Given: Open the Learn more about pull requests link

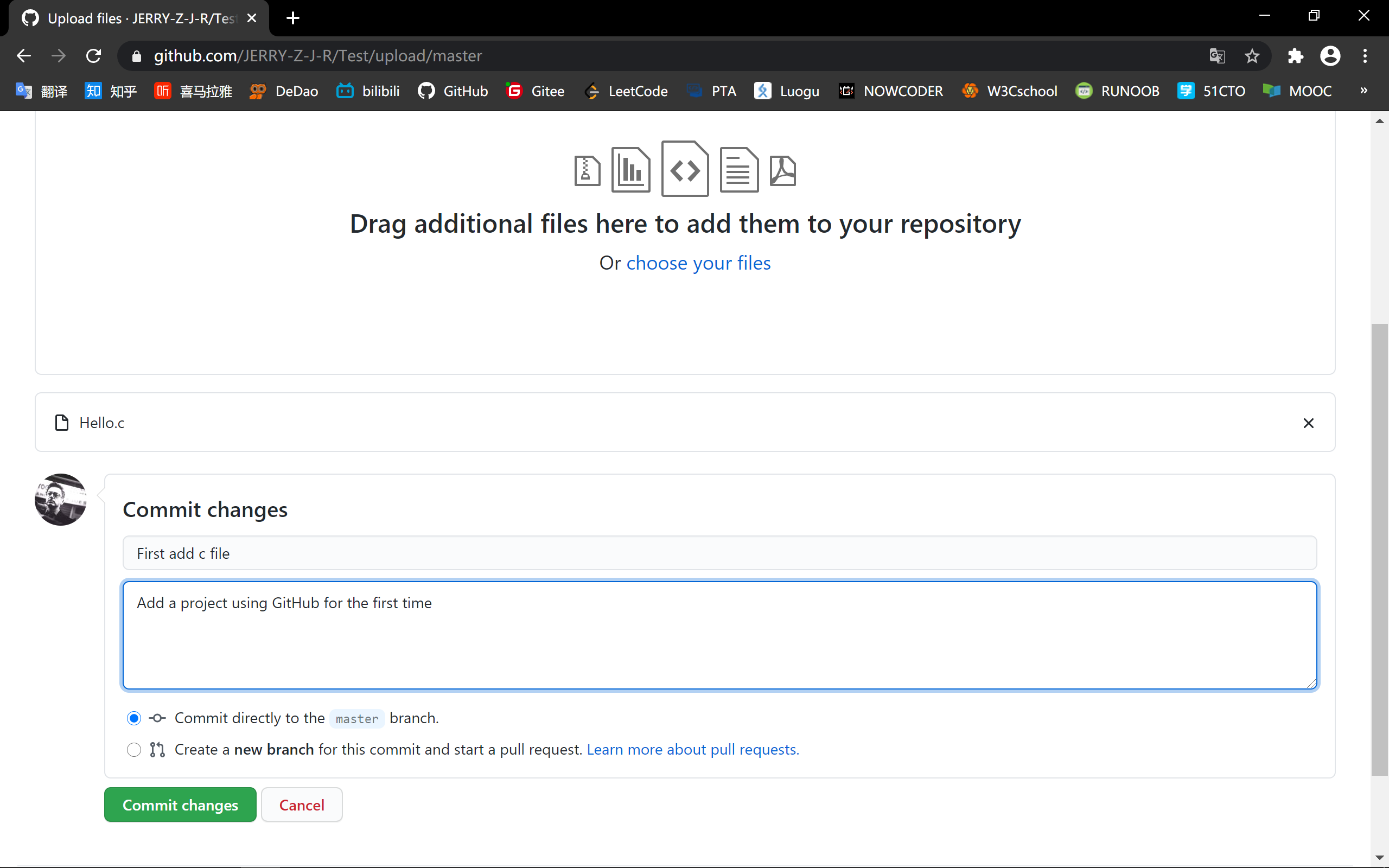Looking at the screenshot, I should [693, 749].
